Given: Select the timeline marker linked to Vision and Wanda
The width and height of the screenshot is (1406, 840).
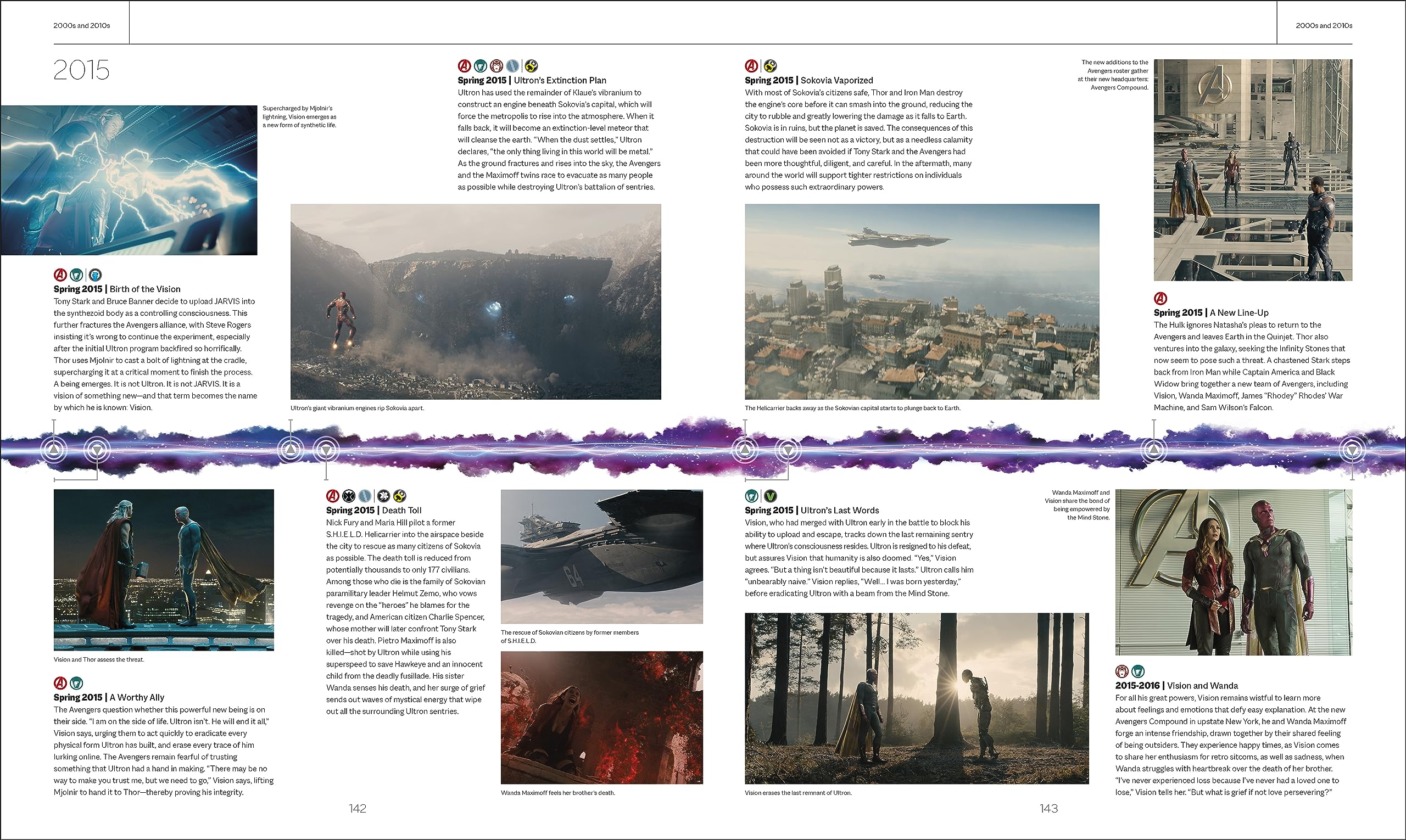Looking at the screenshot, I should [x=1352, y=451].
